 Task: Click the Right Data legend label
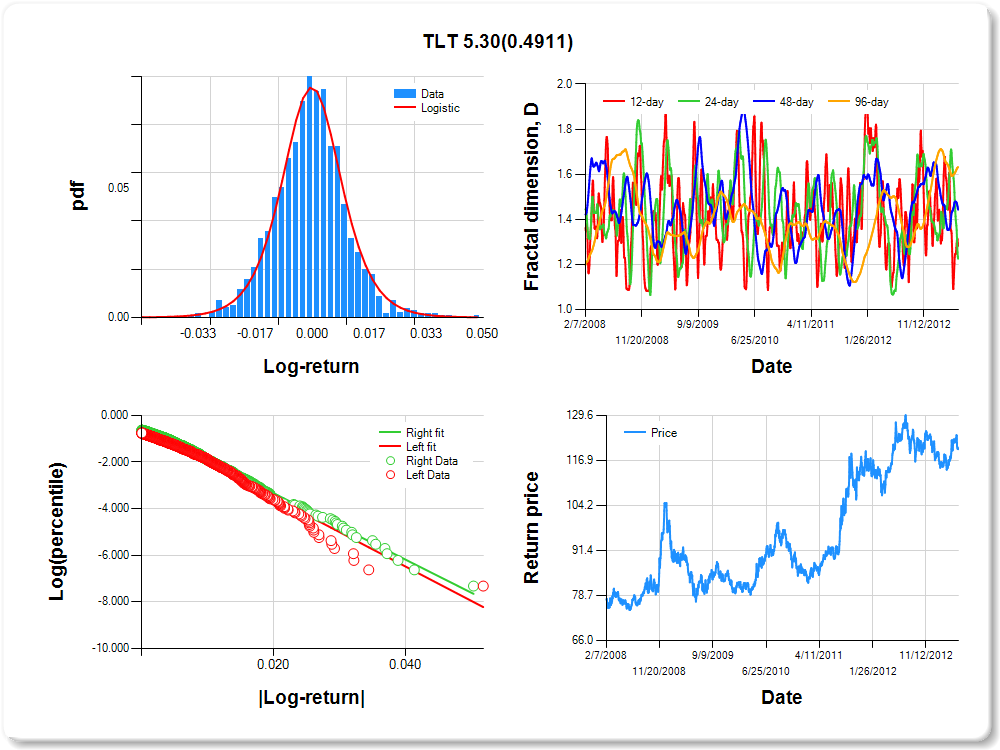(x=432, y=461)
